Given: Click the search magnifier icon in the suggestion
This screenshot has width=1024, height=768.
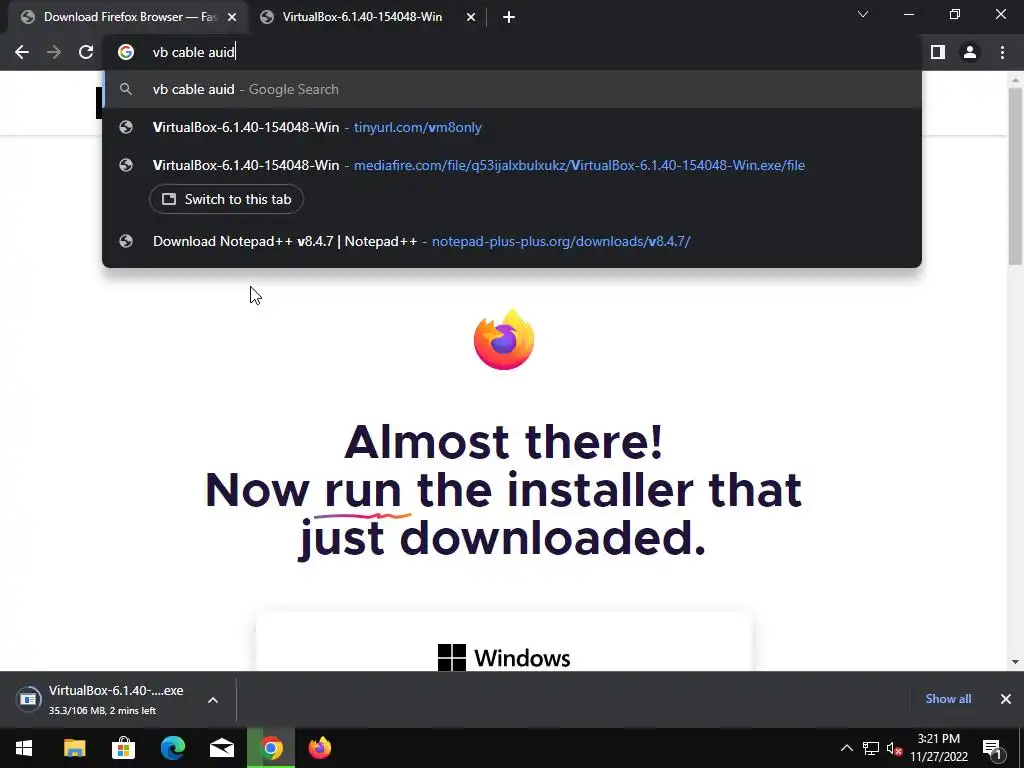Looking at the screenshot, I should tap(126, 89).
